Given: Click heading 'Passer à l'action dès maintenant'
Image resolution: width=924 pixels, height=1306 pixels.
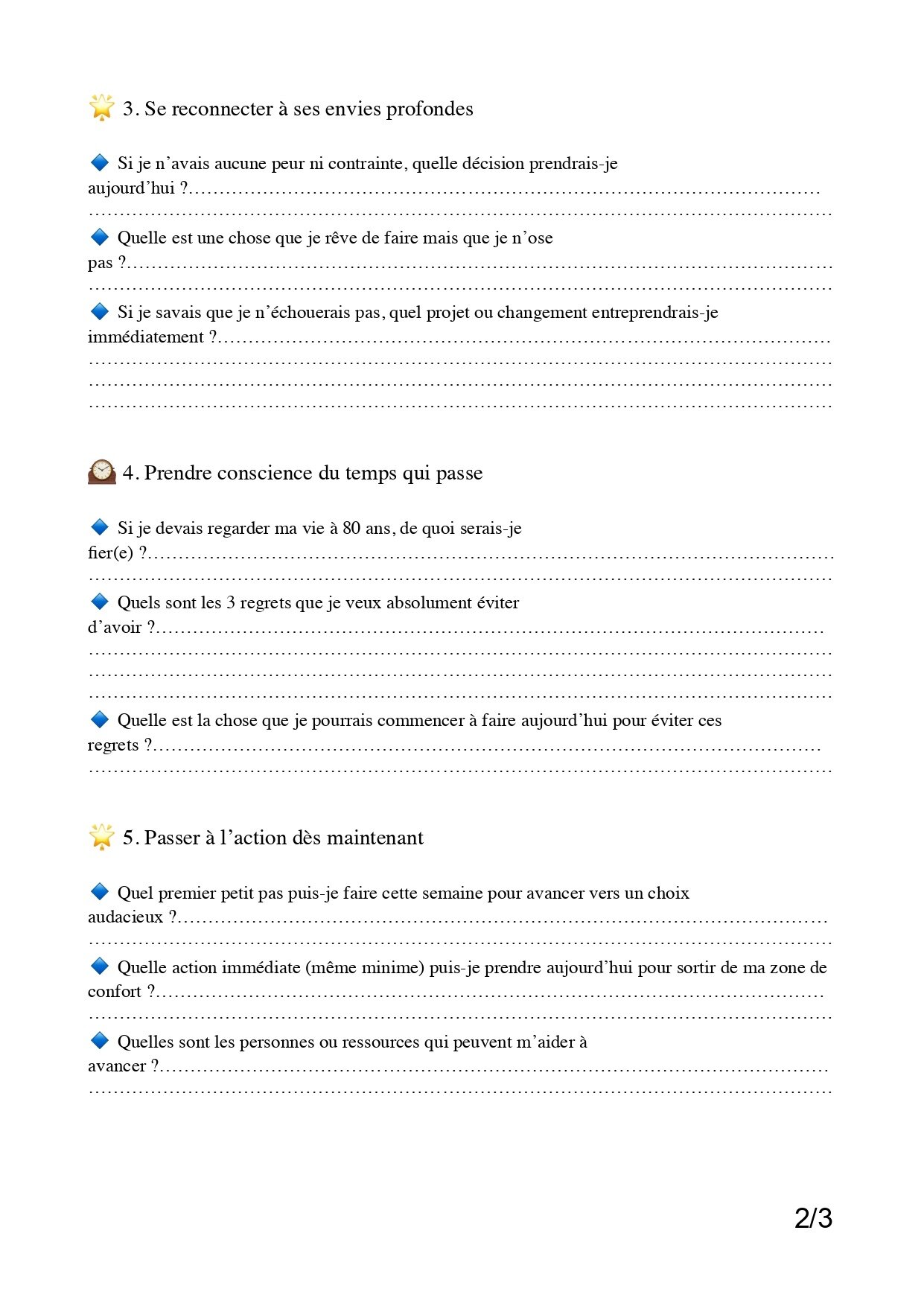Looking at the screenshot, I should [283, 838].
